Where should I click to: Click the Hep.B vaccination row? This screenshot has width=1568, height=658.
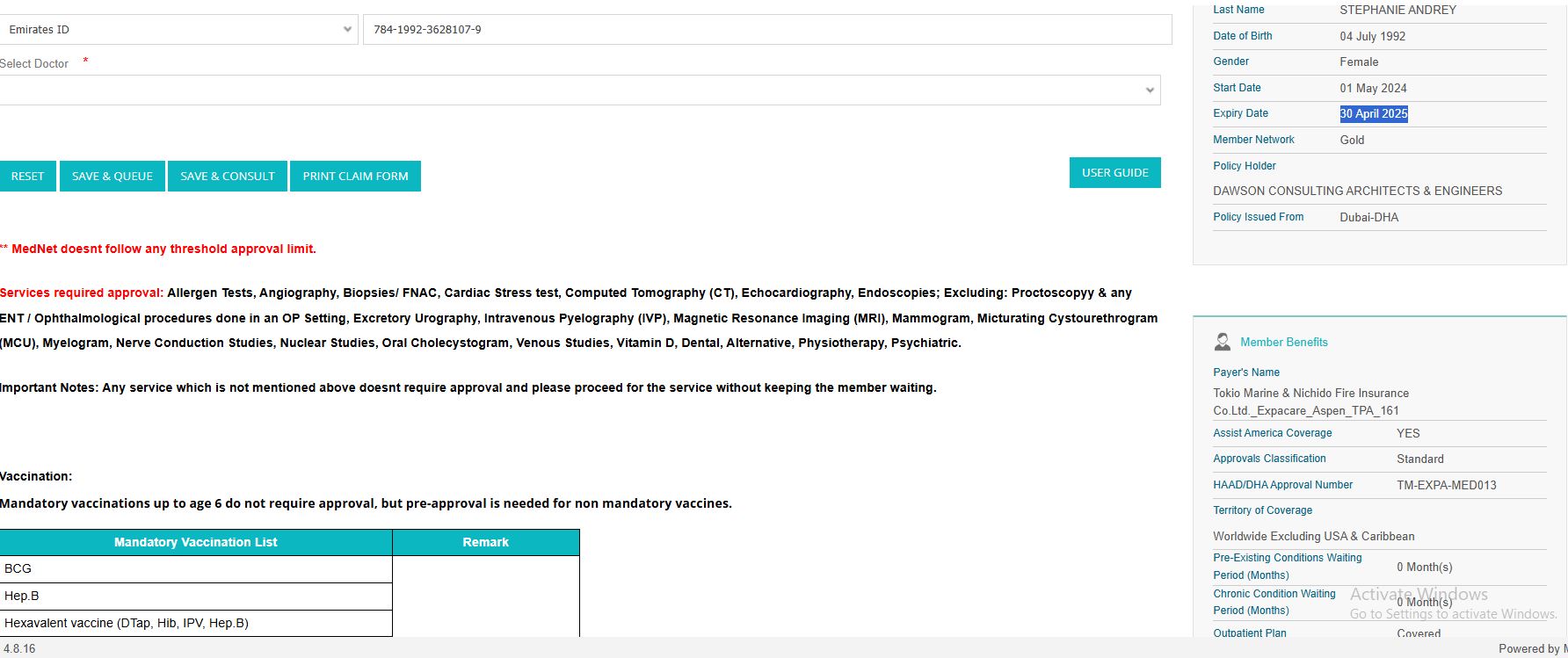(196, 597)
